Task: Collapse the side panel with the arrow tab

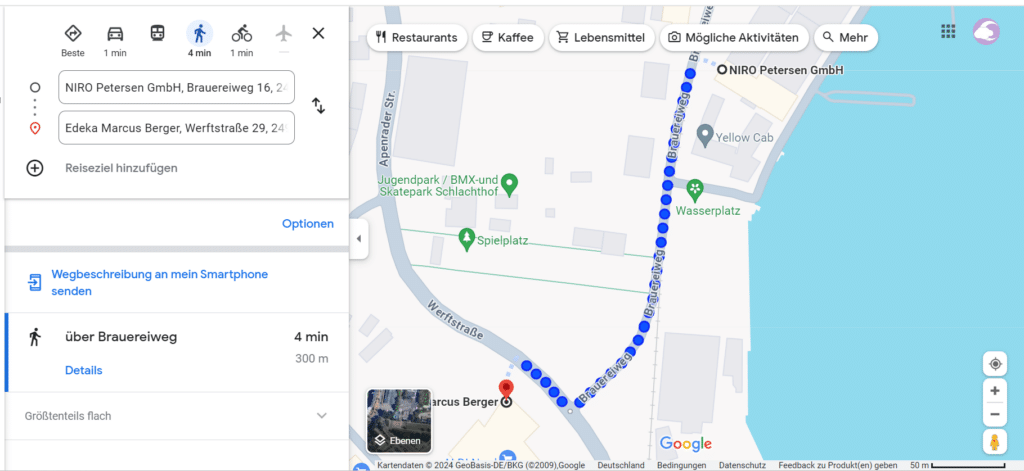Action: point(358,238)
